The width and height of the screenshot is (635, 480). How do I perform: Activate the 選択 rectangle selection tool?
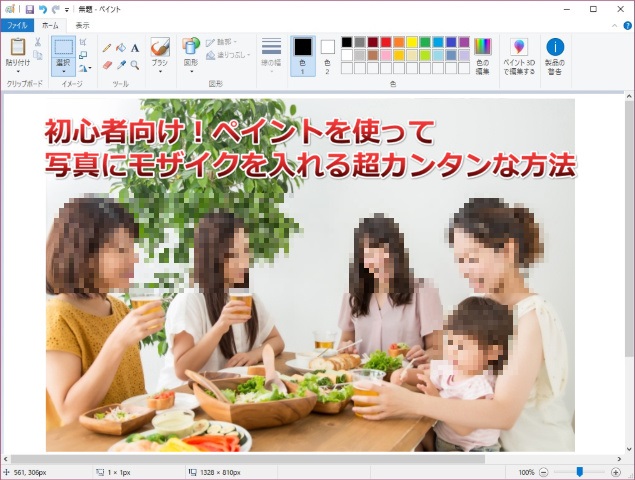click(64, 47)
